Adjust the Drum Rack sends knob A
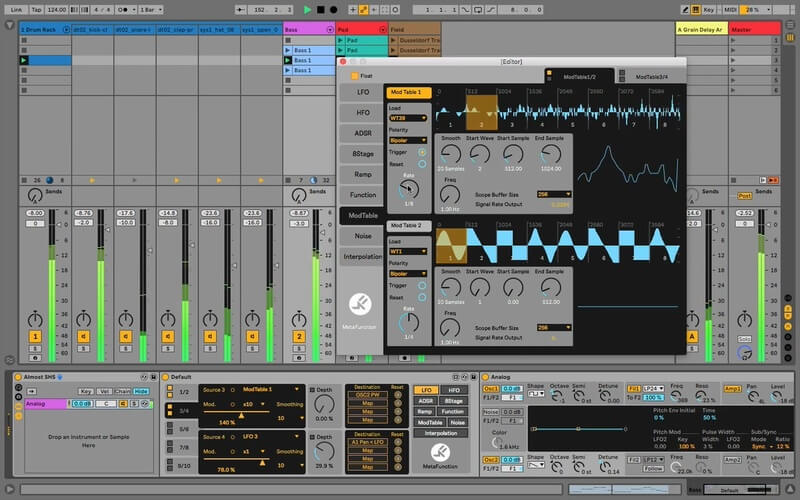The image size is (800, 500). coord(35,195)
